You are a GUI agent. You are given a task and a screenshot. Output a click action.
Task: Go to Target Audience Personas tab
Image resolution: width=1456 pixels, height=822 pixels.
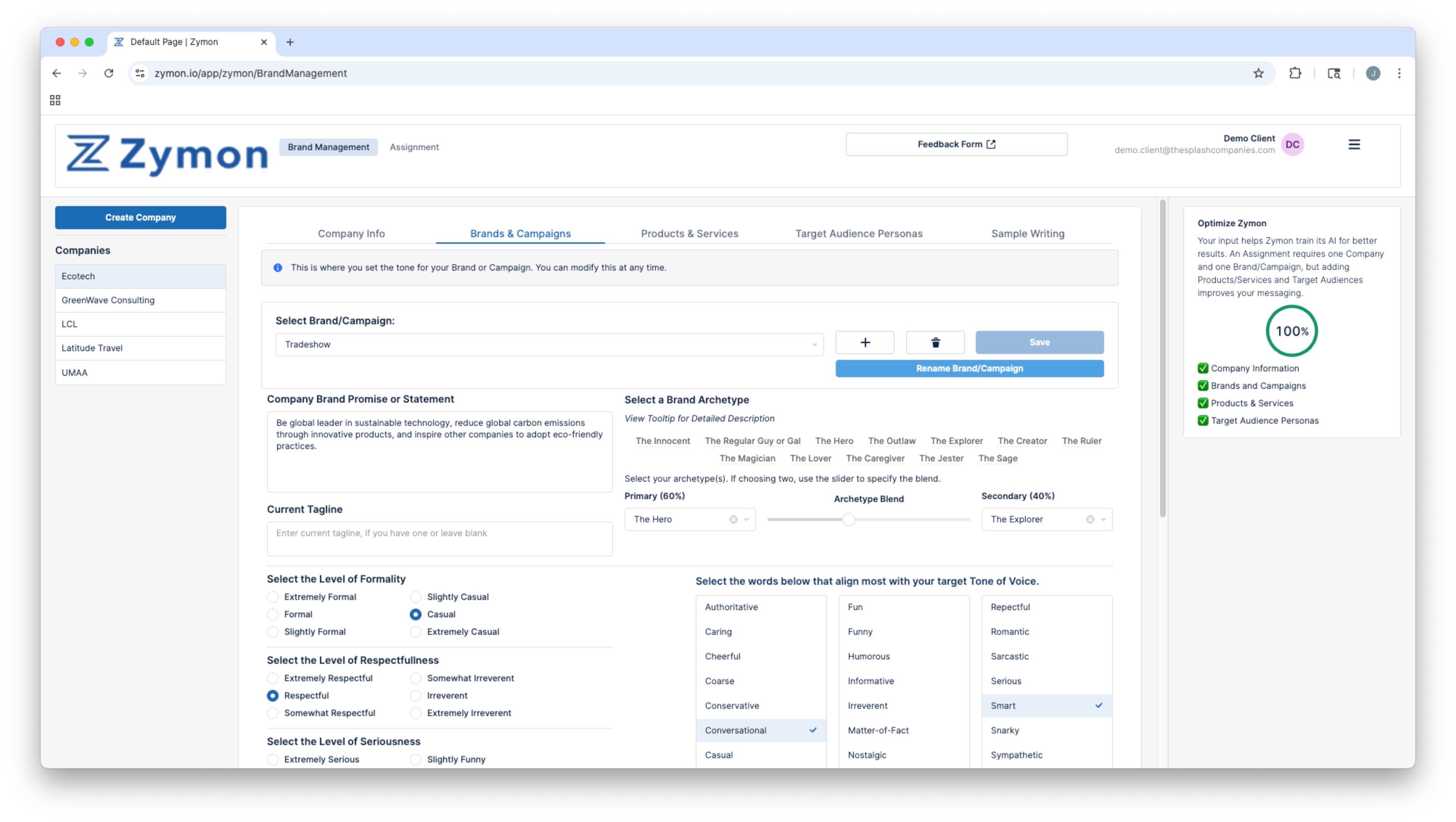[859, 234]
